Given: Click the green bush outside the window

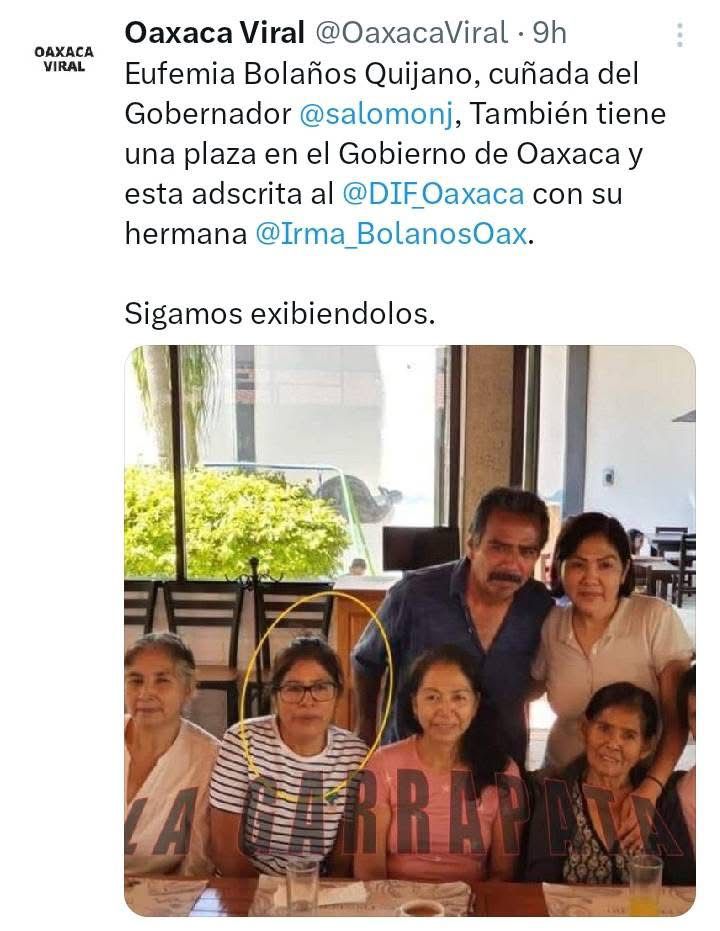Looking at the screenshot, I should click(x=234, y=522).
